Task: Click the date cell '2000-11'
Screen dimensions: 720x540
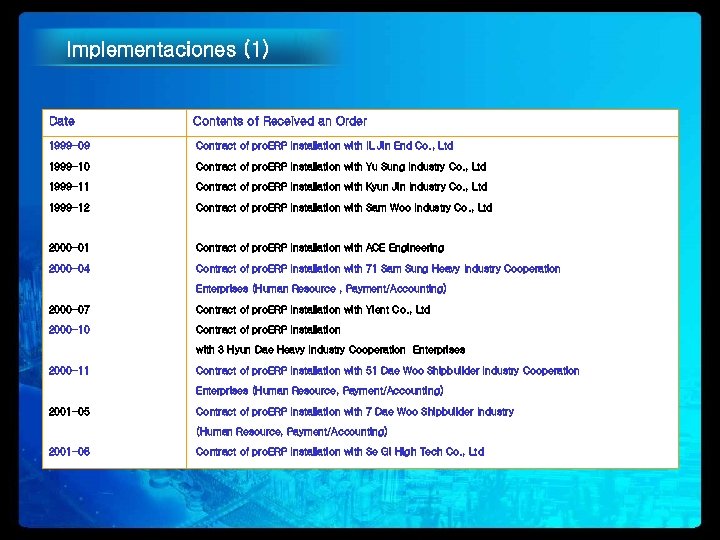Action: (x=69, y=371)
